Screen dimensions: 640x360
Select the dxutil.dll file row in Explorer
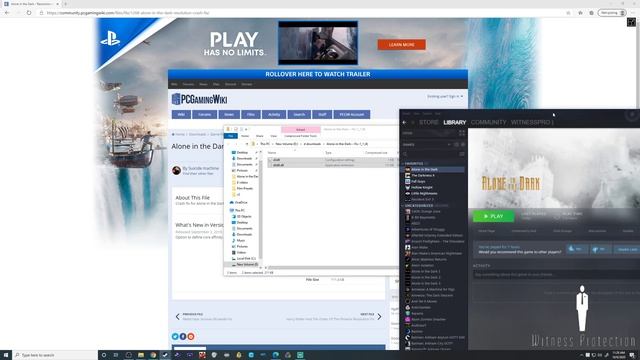pos(333,165)
